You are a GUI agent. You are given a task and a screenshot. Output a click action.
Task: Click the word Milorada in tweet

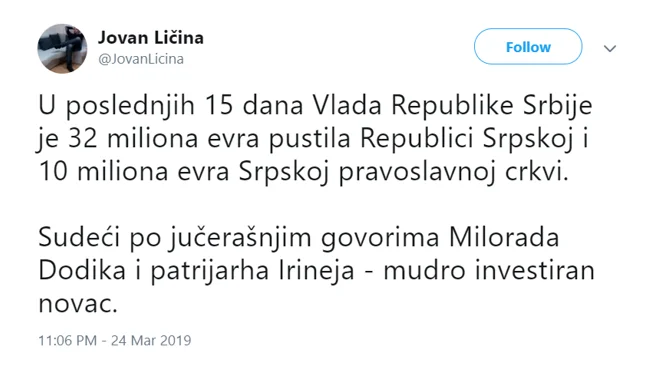[504, 238]
